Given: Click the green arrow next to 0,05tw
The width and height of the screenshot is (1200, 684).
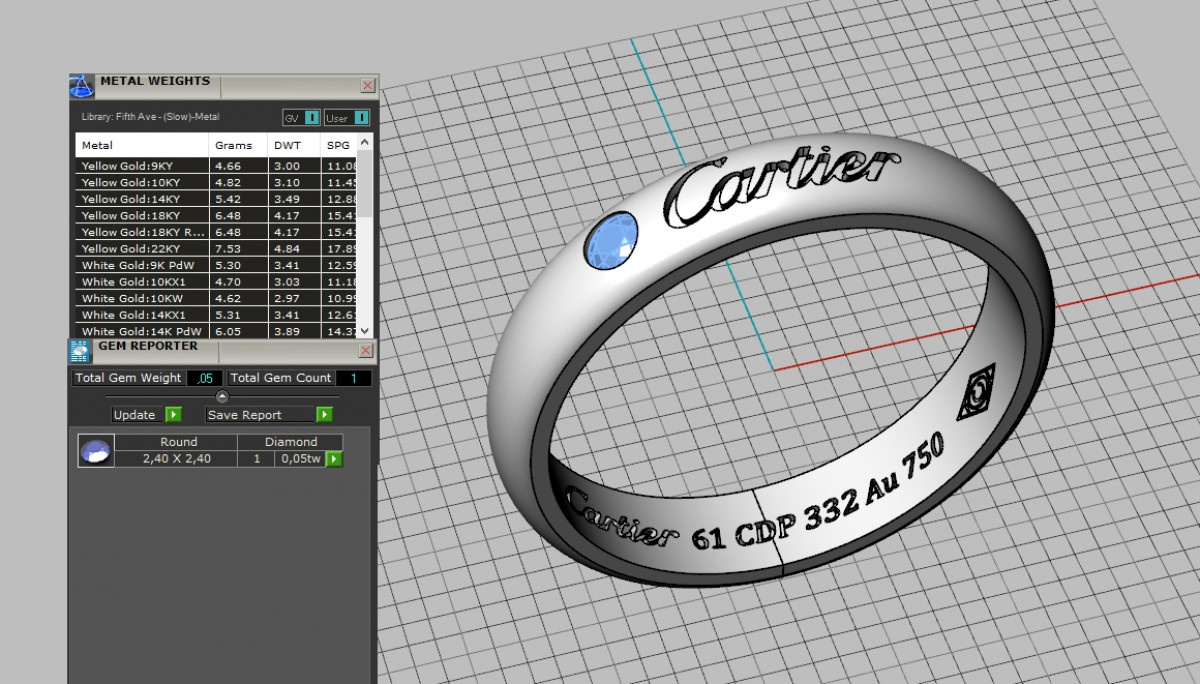Looking at the screenshot, I should (334, 459).
